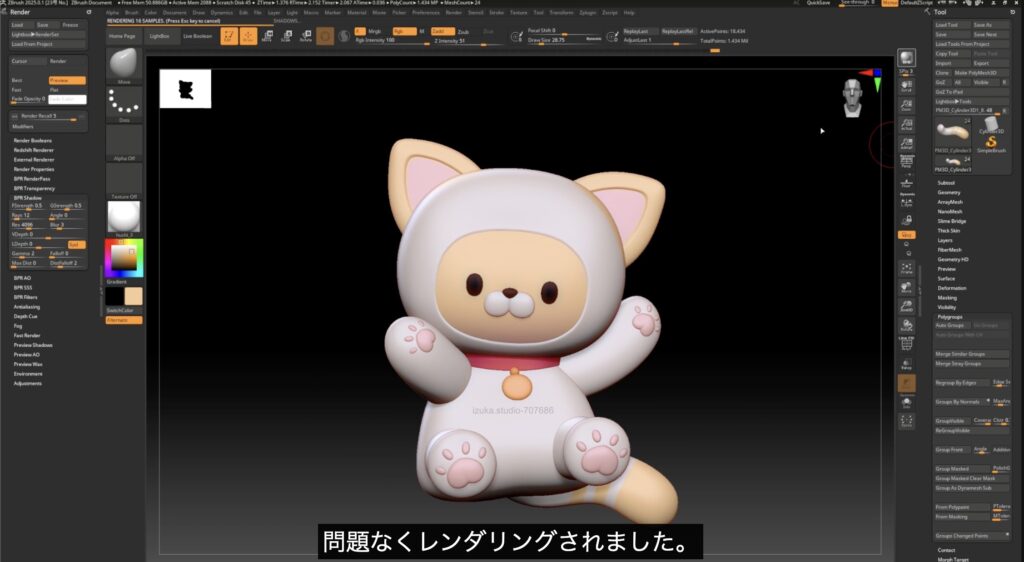1024x562 pixels.
Task: Click the BPR render button icon
Action: tap(906, 59)
